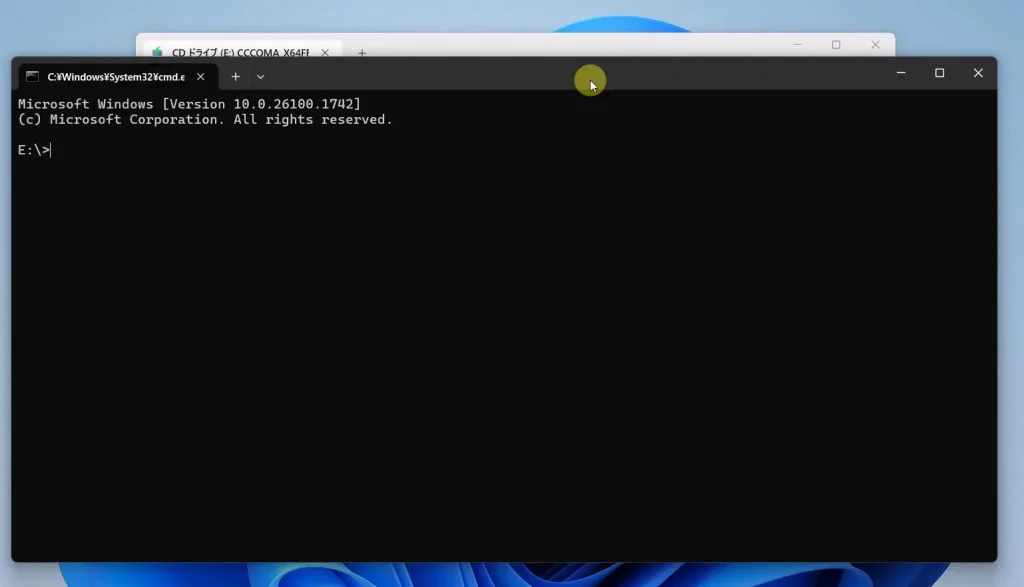Screen dimensions: 1024x587
Task: Expand the terminal profile dropdown chevron
Action: 260,76
